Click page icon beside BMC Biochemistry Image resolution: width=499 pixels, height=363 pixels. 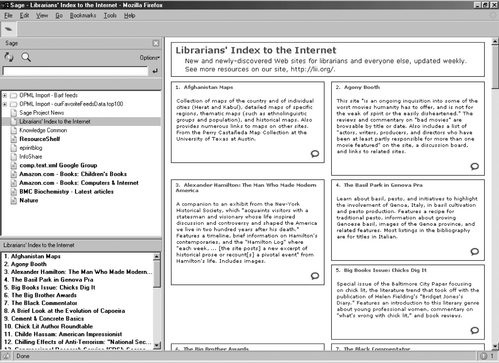[x=13, y=192]
